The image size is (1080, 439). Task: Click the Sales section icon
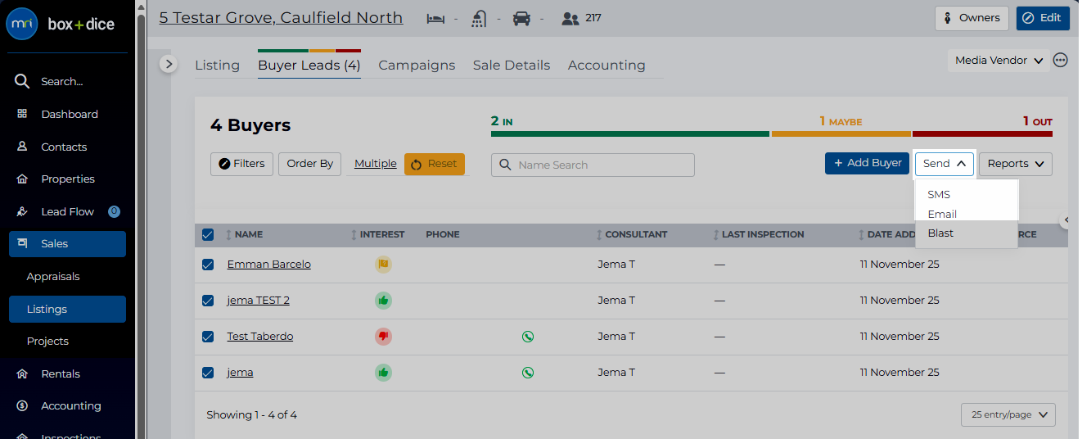pos(22,243)
